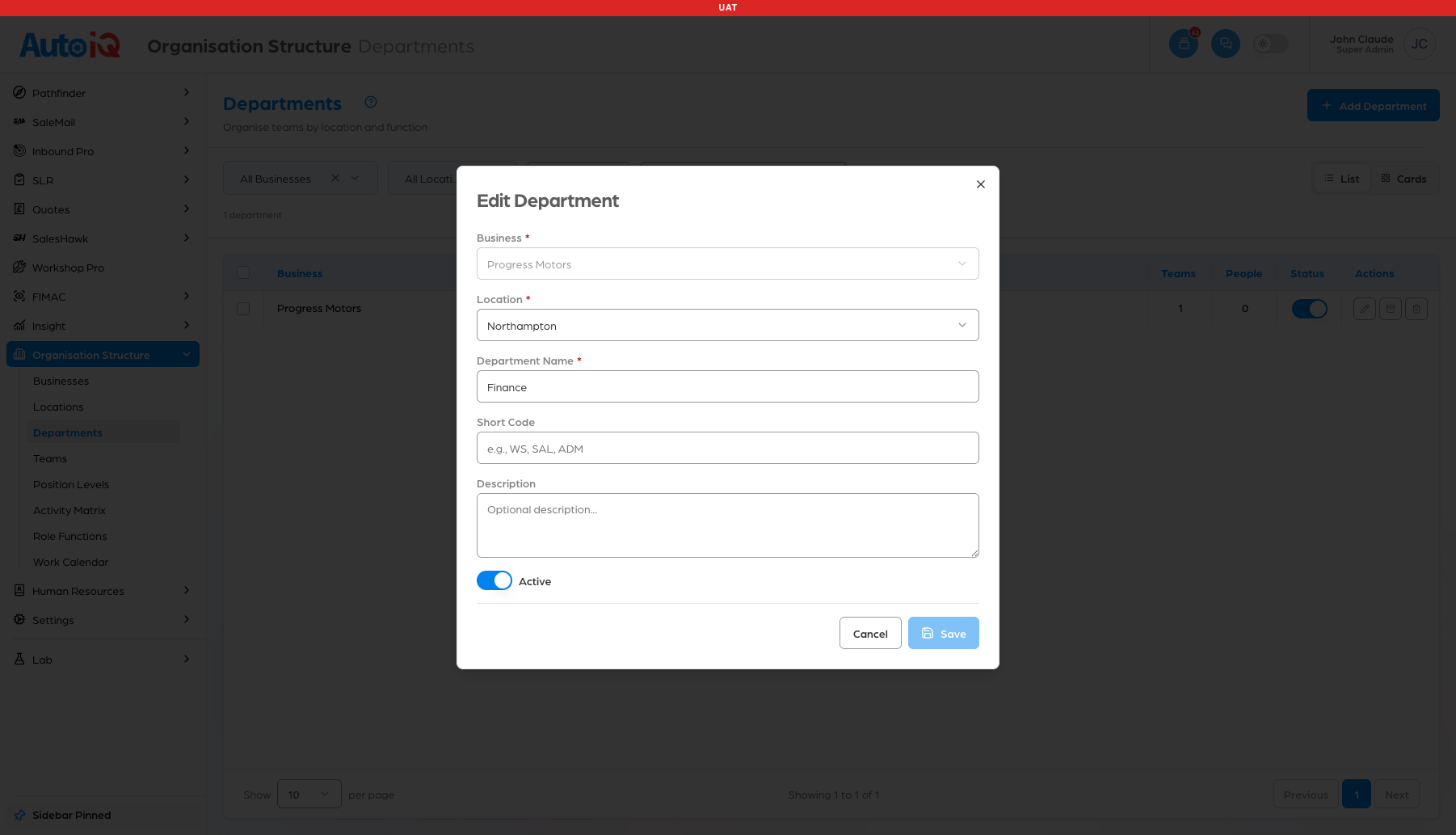Image resolution: width=1456 pixels, height=835 pixels.
Task: Open the chat messages icon
Action: 1226,44
